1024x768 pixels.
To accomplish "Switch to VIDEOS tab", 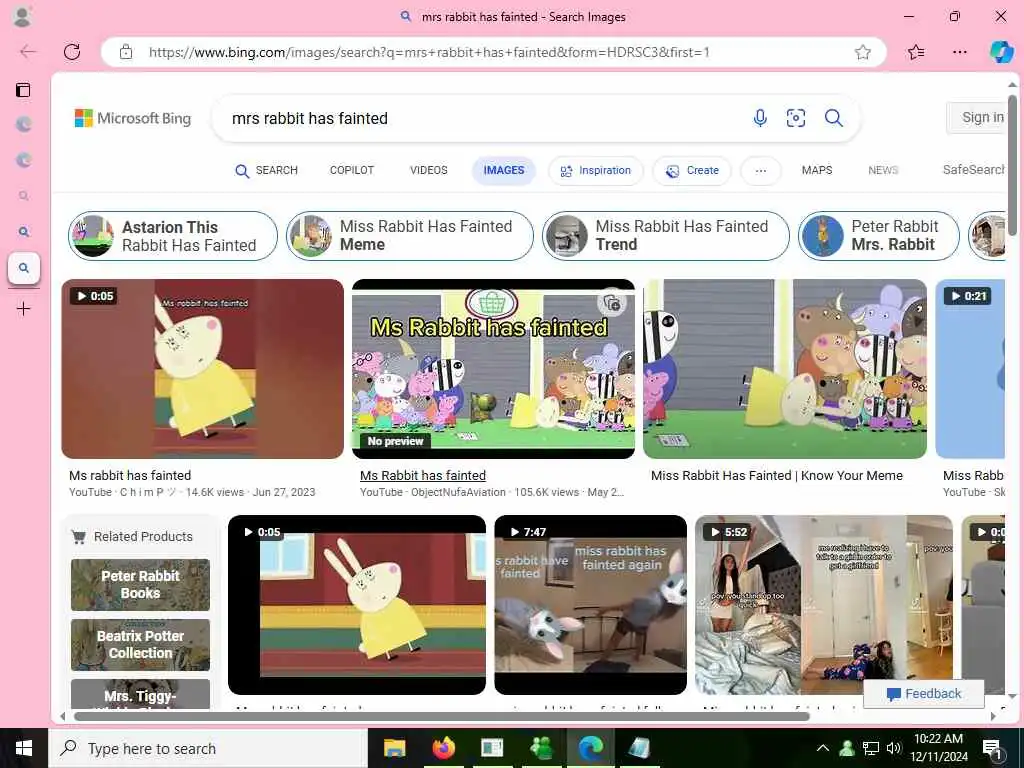I will tap(428, 170).
